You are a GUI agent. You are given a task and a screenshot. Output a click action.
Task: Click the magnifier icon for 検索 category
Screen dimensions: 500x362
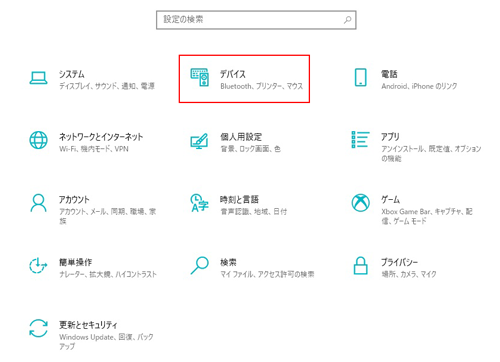pos(200,265)
